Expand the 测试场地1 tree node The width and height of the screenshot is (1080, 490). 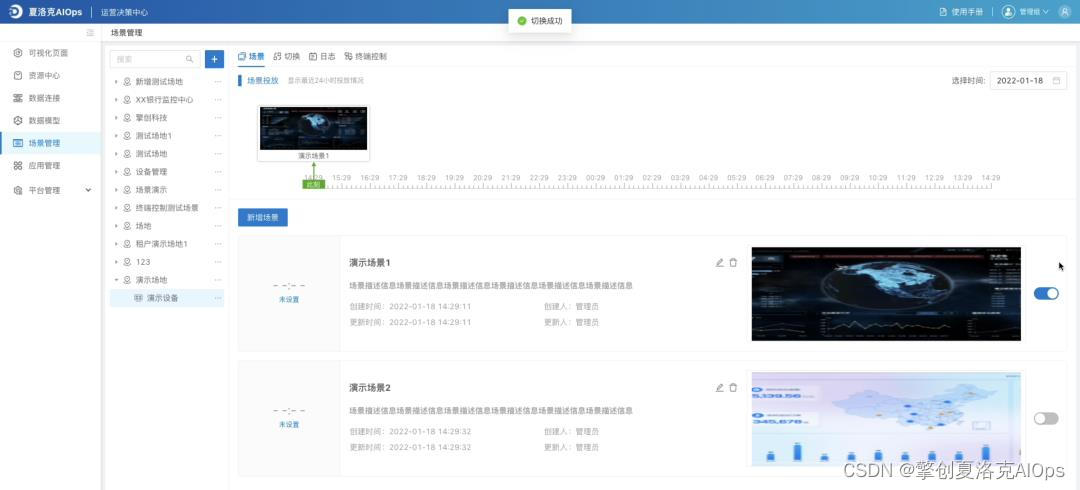116,136
